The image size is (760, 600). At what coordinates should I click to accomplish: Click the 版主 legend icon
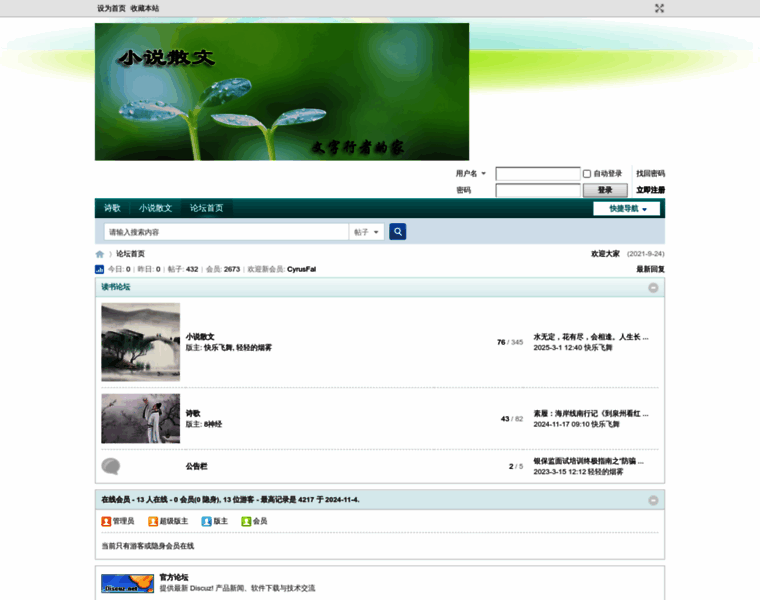coord(206,521)
